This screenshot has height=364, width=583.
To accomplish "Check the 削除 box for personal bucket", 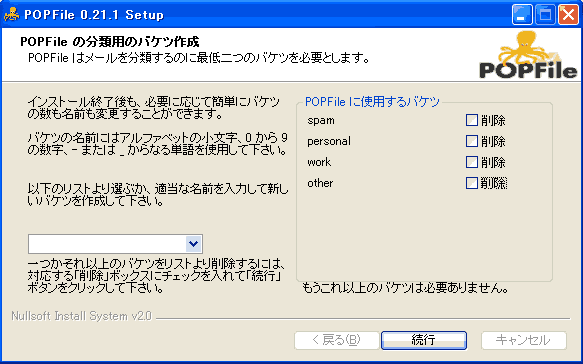I will pos(472,141).
